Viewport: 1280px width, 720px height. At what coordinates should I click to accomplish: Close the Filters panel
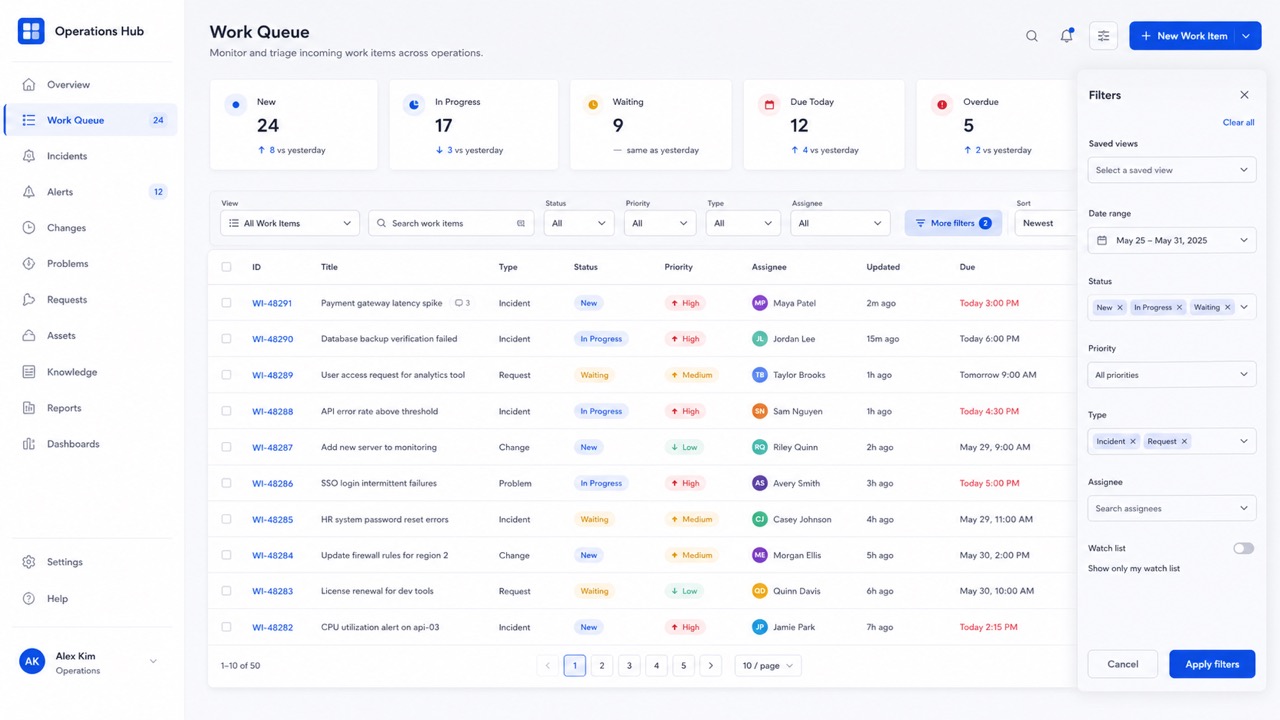tap(1244, 95)
